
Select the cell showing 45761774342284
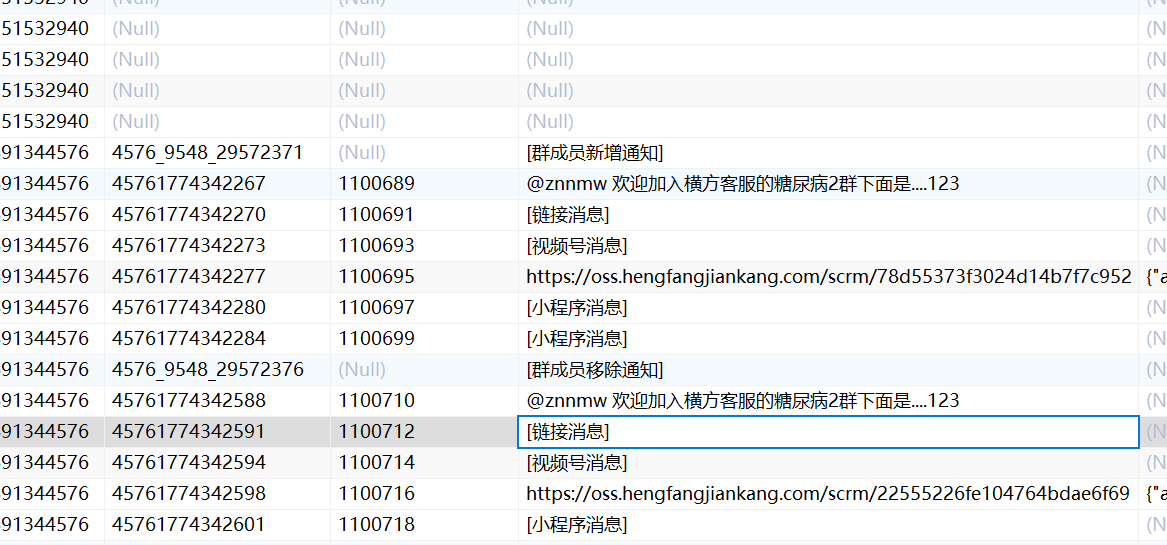tap(189, 339)
